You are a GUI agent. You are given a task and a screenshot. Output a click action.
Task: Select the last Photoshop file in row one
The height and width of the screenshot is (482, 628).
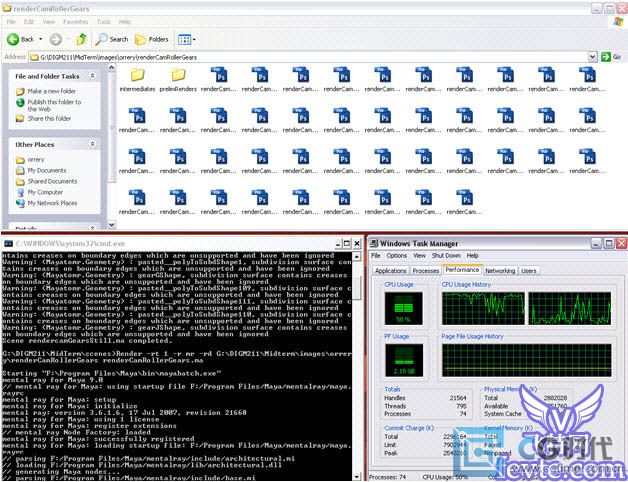coord(588,75)
